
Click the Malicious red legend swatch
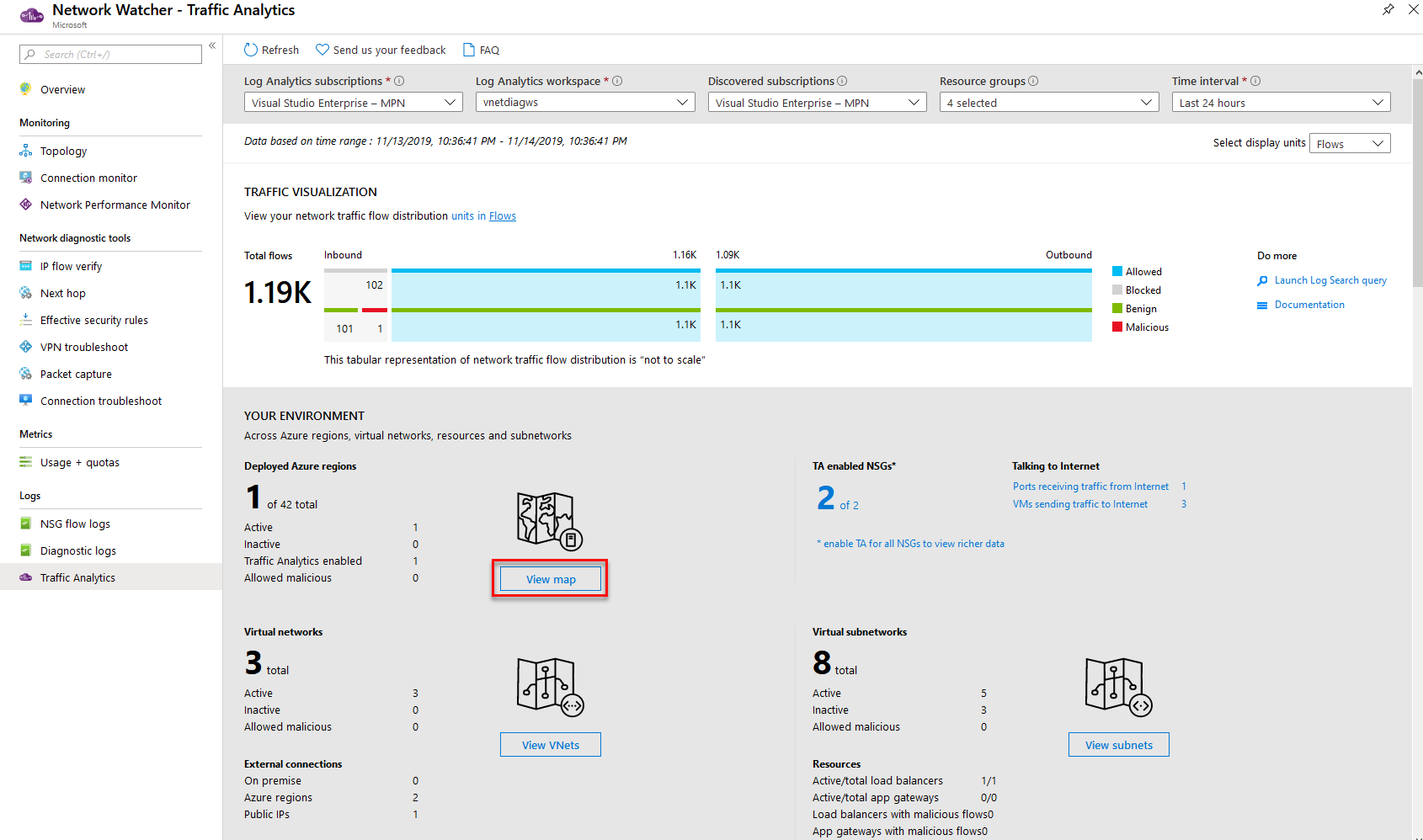coord(1117,327)
